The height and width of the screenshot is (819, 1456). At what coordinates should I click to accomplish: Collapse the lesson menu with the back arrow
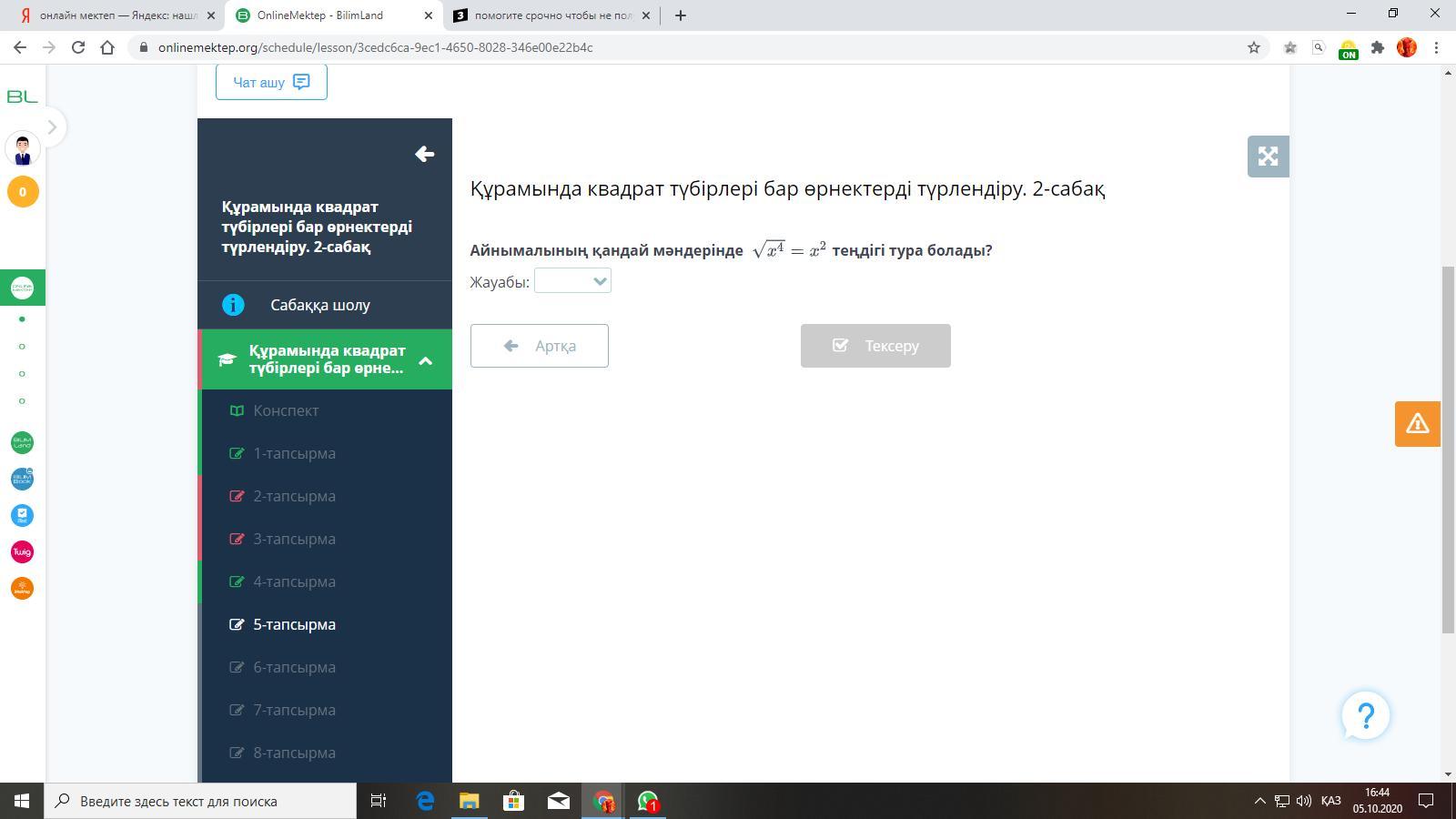[x=424, y=154]
